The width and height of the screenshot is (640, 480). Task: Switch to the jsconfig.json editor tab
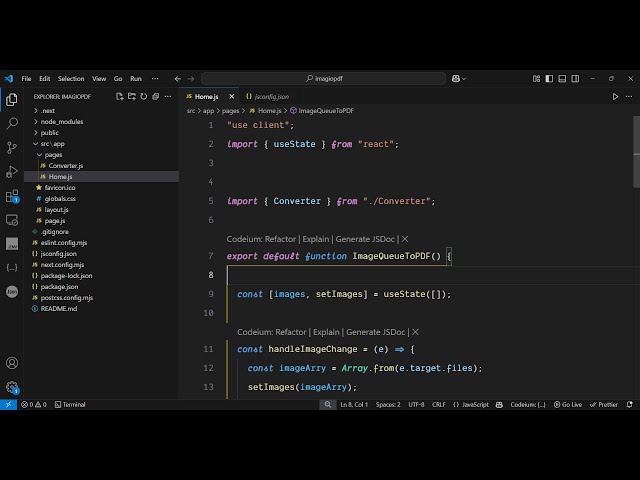point(268,97)
